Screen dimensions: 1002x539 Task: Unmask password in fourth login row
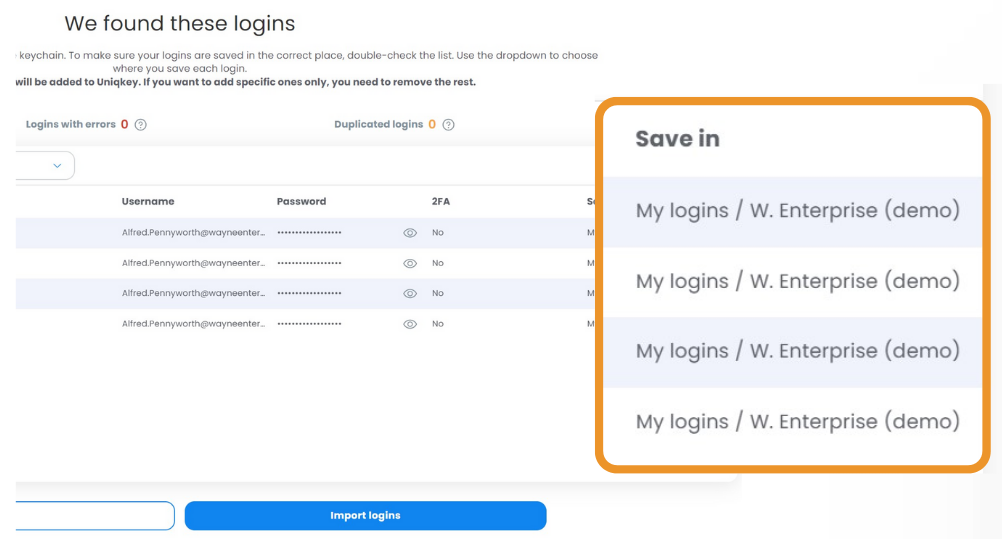click(410, 324)
